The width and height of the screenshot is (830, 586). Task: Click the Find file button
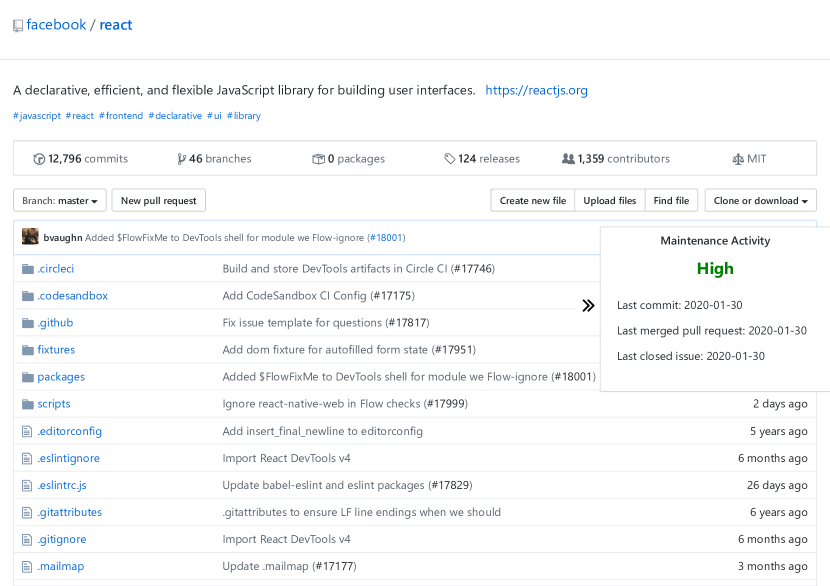pyautogui.click(x=671, y=201)
